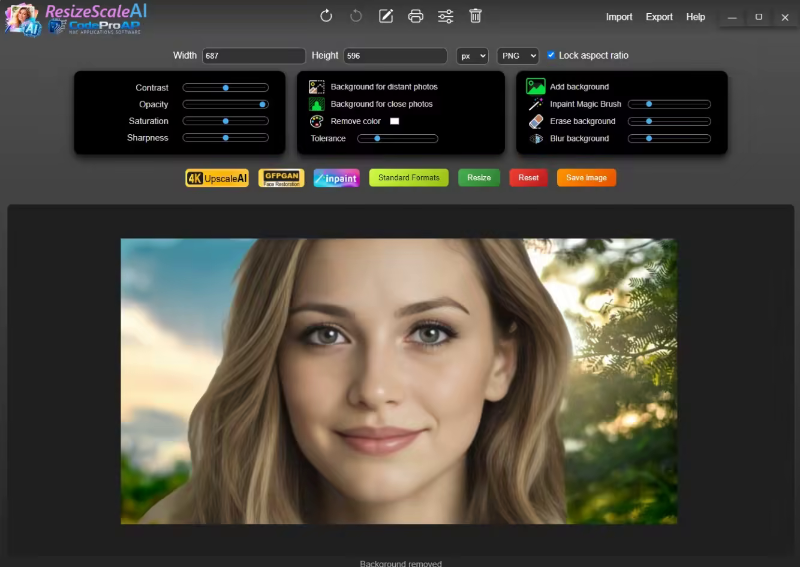Click the 4K UpscaleAI button

click(217, 178)
